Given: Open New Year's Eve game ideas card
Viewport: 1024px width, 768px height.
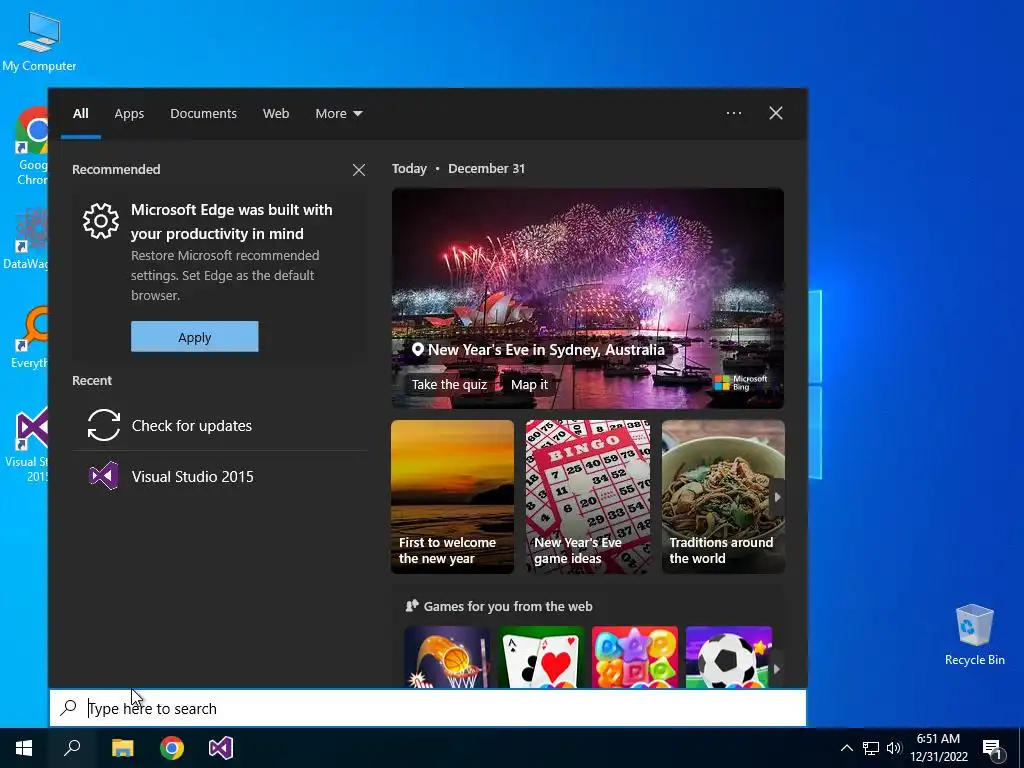Looking at the screenshot, I should 588,496.
